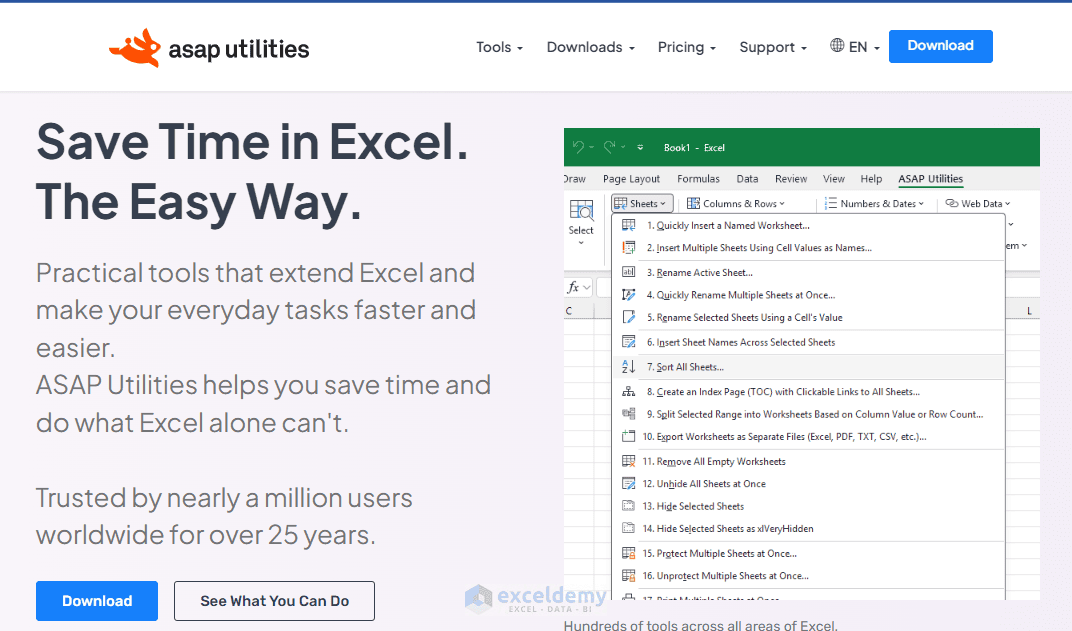1072x631 pixels.
Task: Click icon beside Split Selected Range into Worksheets
Action: pyautogui.click(x=628, y=414)
